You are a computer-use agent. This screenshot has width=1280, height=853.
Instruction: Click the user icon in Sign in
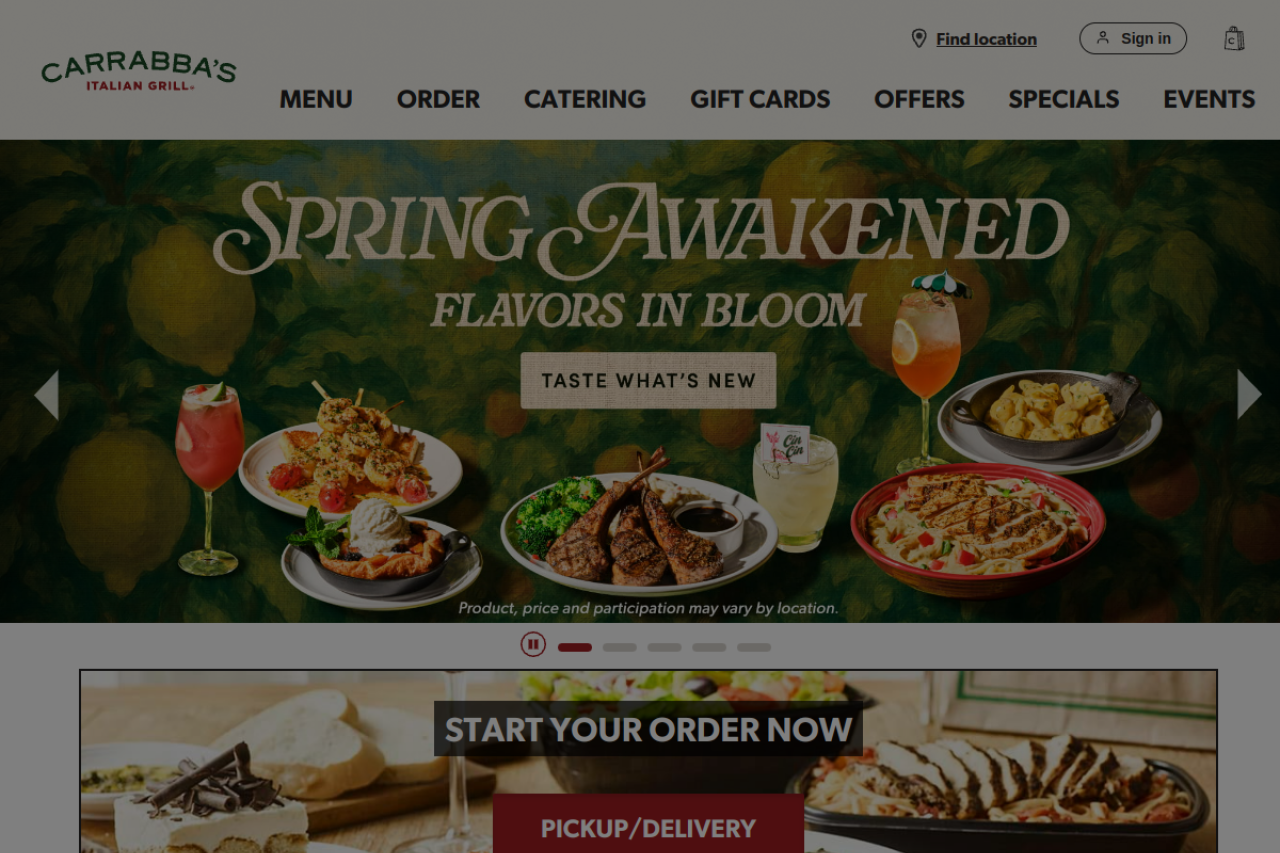point(1103,38)
